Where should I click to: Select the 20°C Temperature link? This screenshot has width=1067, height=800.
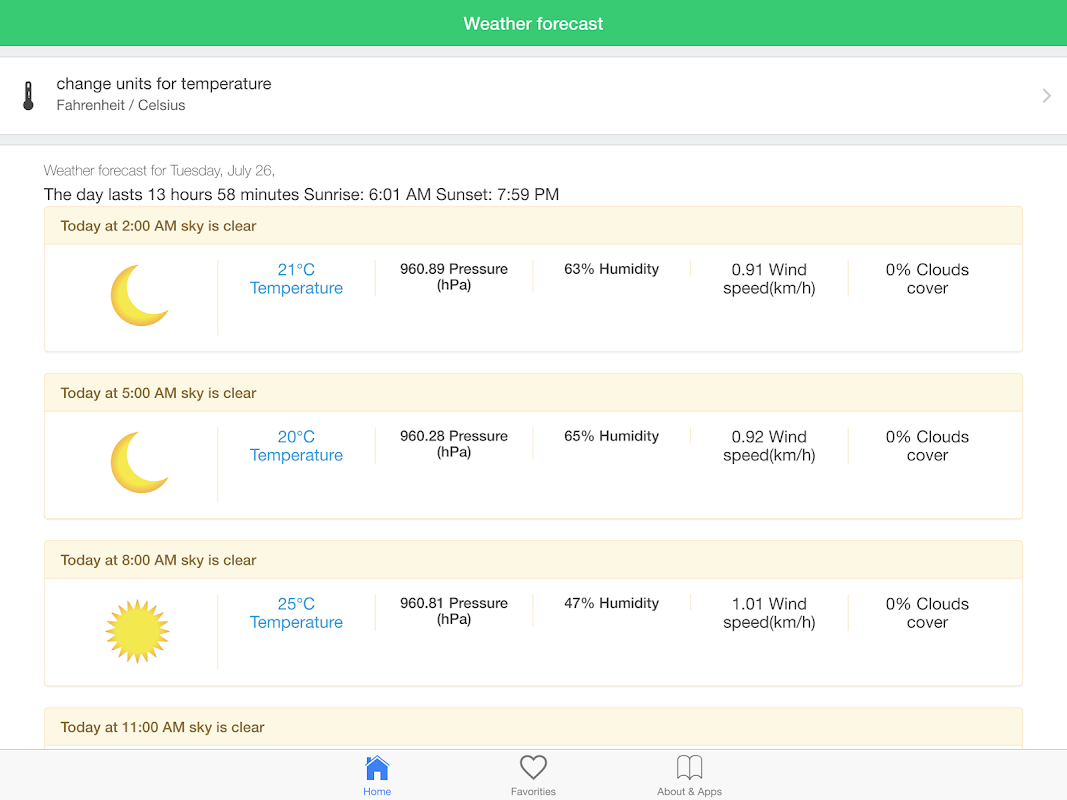pos(296,446)
